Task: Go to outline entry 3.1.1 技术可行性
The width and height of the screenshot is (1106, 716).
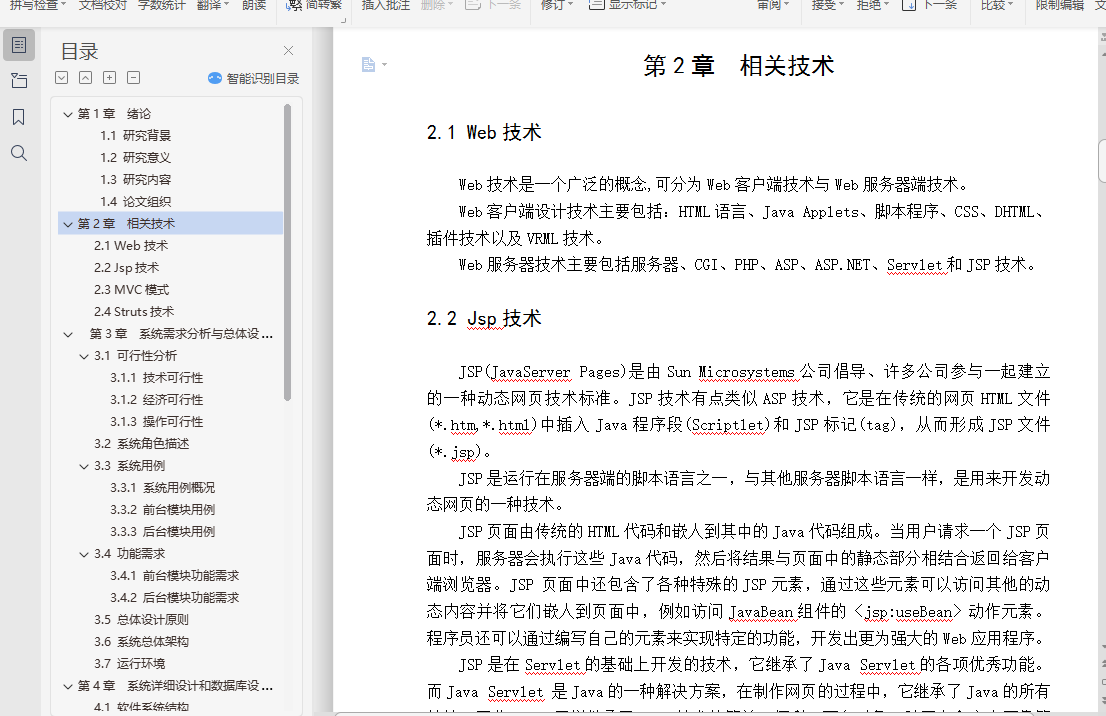Action: click(157, 377)
